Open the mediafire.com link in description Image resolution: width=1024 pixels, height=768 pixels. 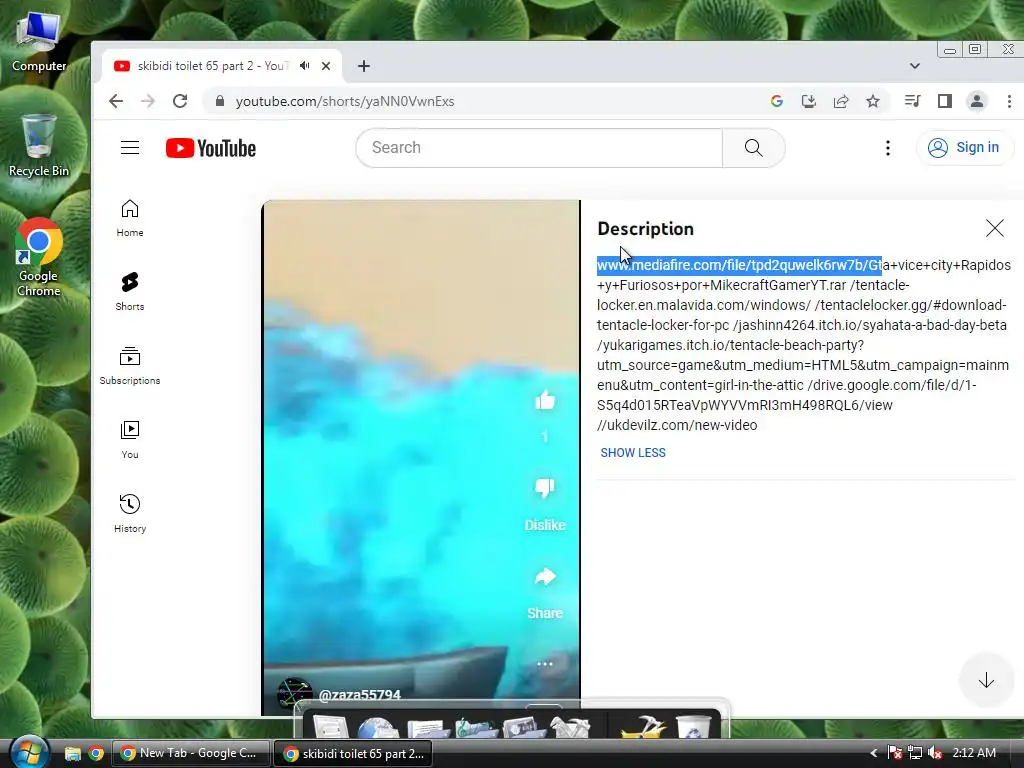coord(804,275)
